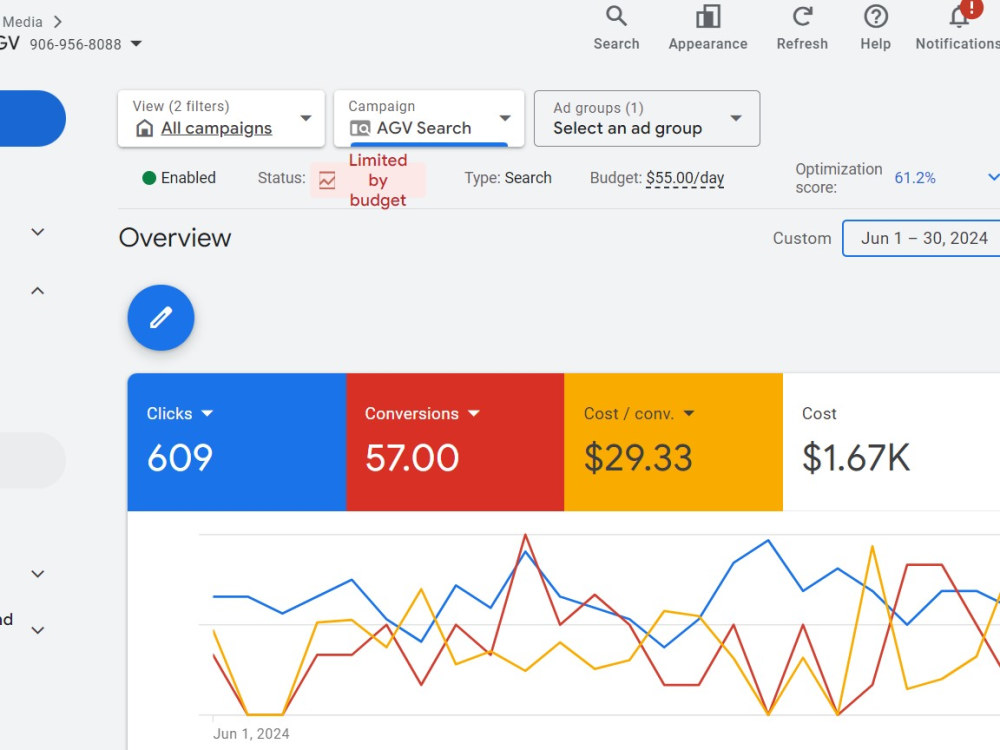This screenshot has height=750, width=1000.
Task: Click the $29.33 cost per conversion value
Action: [x=638, y=458]
